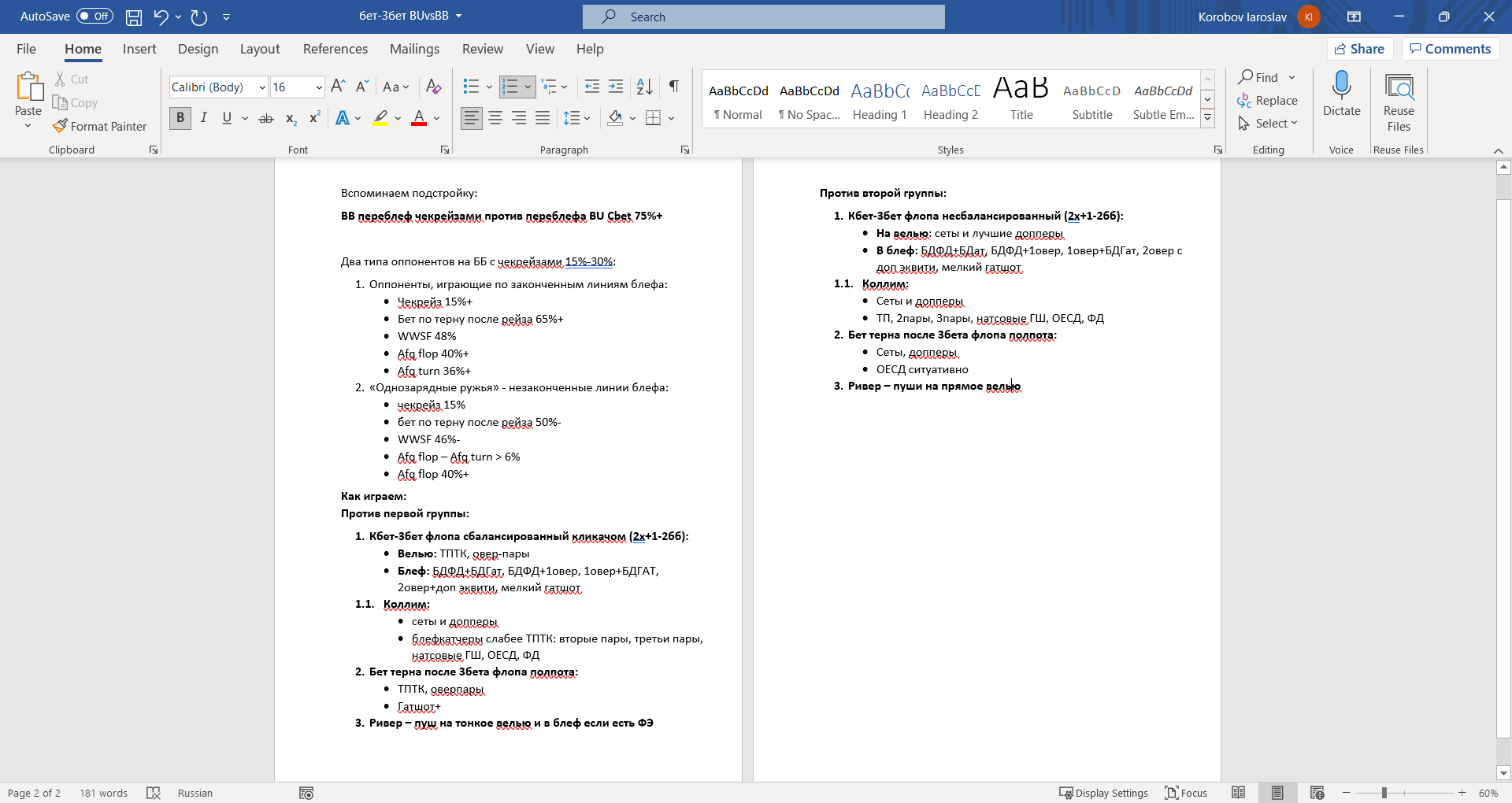Increase paragraph indent
Screen dimensions: 1512x803
coord(616,87)
